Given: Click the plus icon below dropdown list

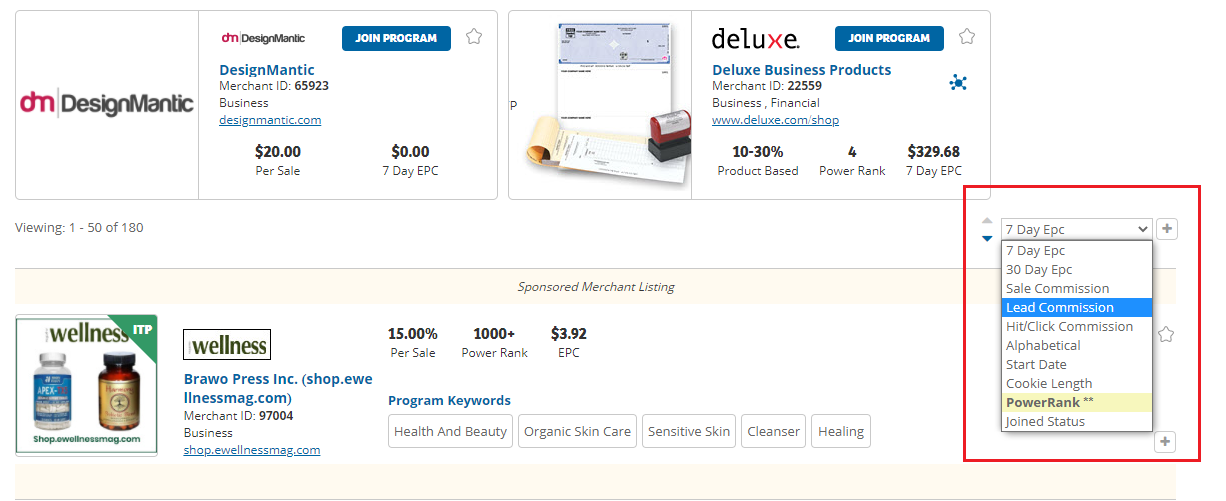Looking at the screenshot, I should [x=1165, y=442].
